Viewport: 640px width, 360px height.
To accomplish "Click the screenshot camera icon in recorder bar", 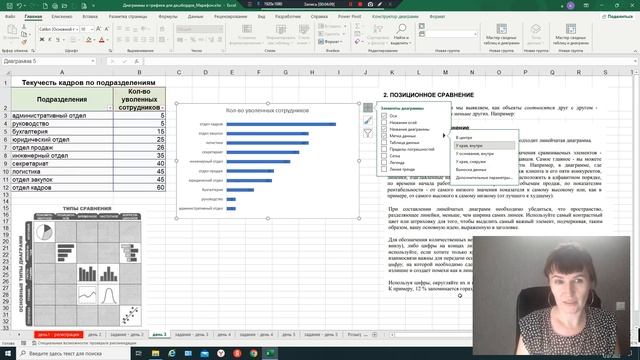I will pos(370,4).
